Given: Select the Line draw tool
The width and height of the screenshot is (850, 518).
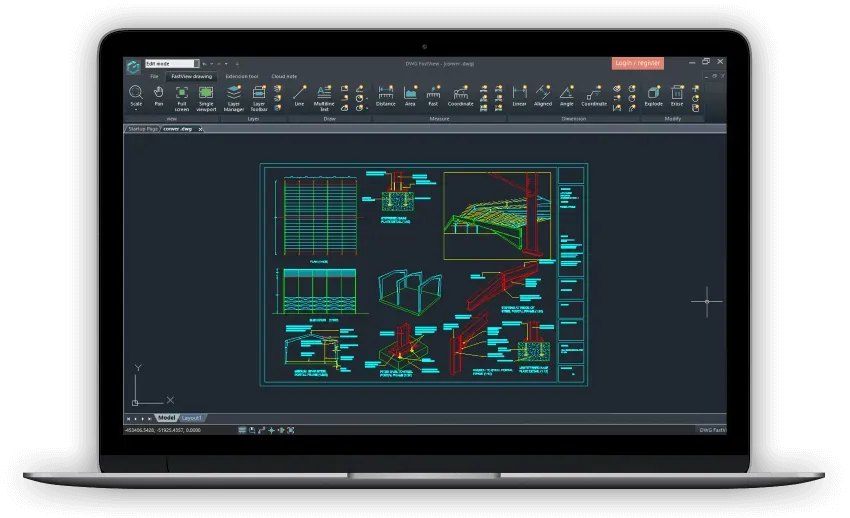Looking at the screenshot, I should tap(299, 96).
